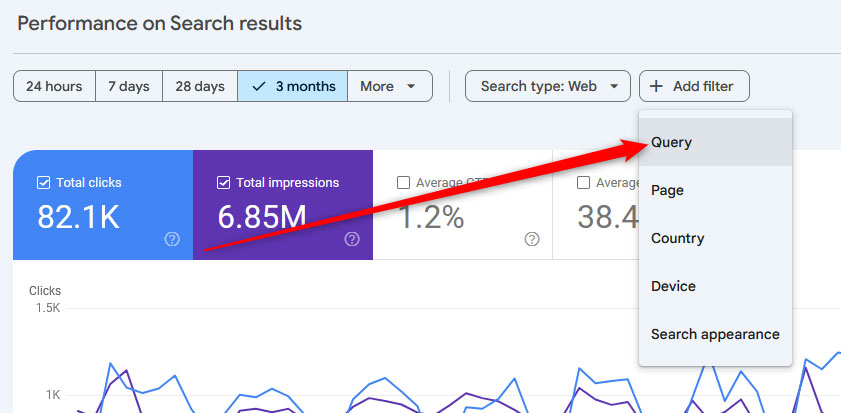Set date range to 7 days
The image size is (841, 413).
pyautogui.click(x=128, y=86)
